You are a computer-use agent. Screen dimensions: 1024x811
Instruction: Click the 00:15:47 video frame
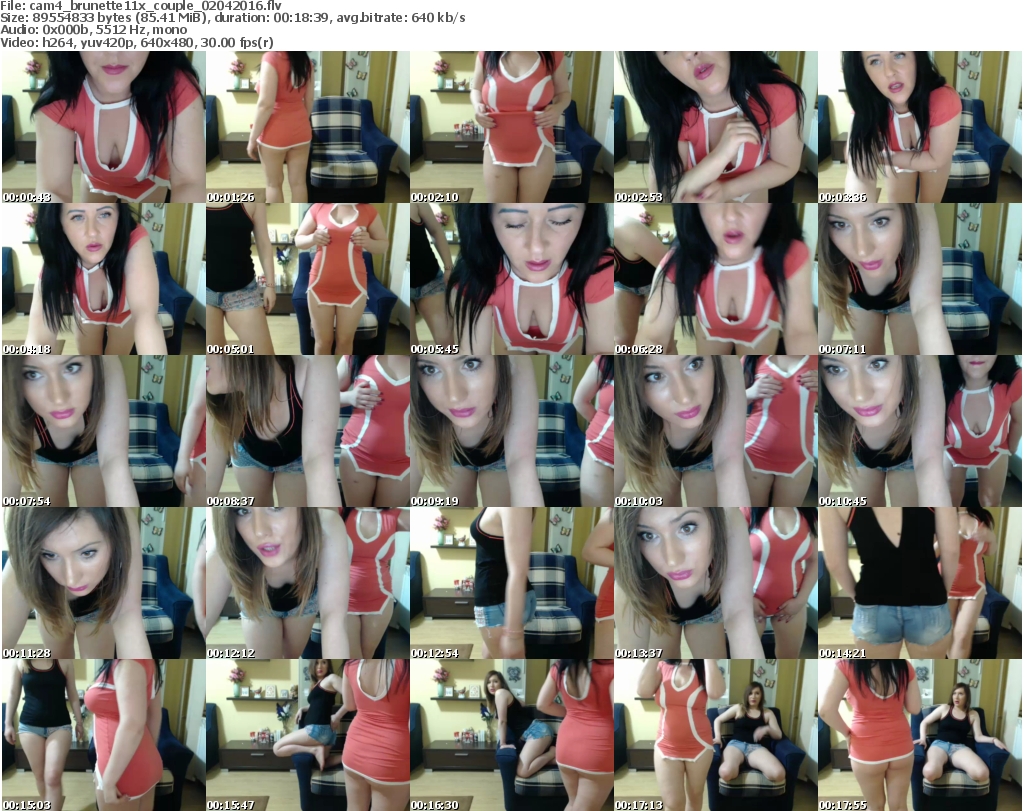coord(308,735)
